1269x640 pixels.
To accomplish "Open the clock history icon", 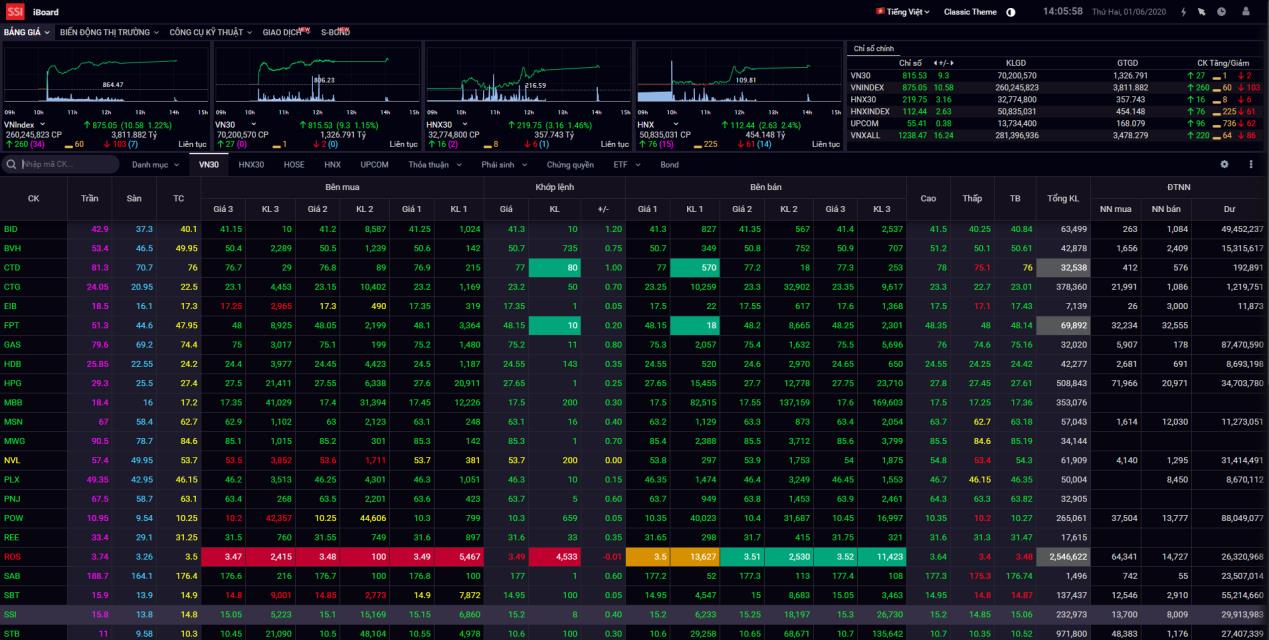I will [x=1222, y=12].
